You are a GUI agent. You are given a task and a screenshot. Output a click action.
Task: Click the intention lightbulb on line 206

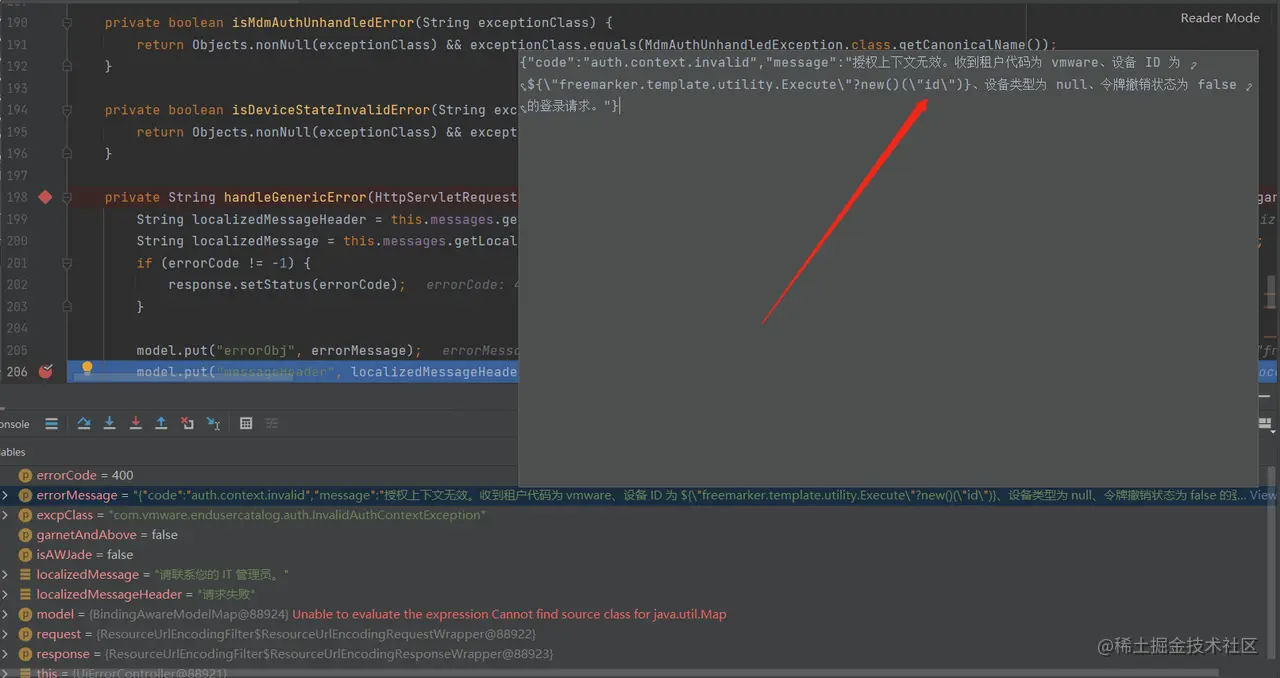tap(87, 368)
